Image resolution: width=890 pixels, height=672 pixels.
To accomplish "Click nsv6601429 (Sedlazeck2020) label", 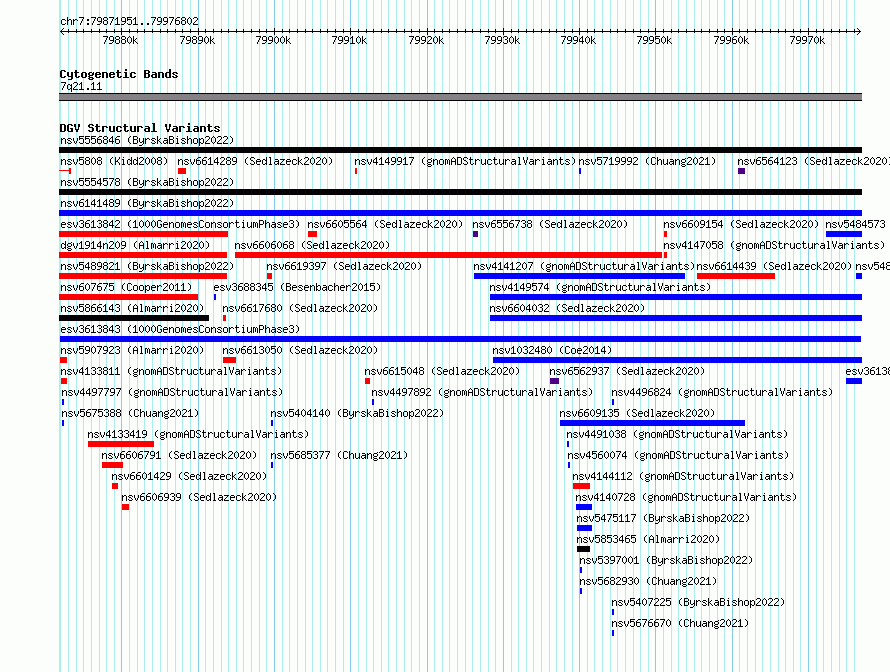I will pos(189,476).
